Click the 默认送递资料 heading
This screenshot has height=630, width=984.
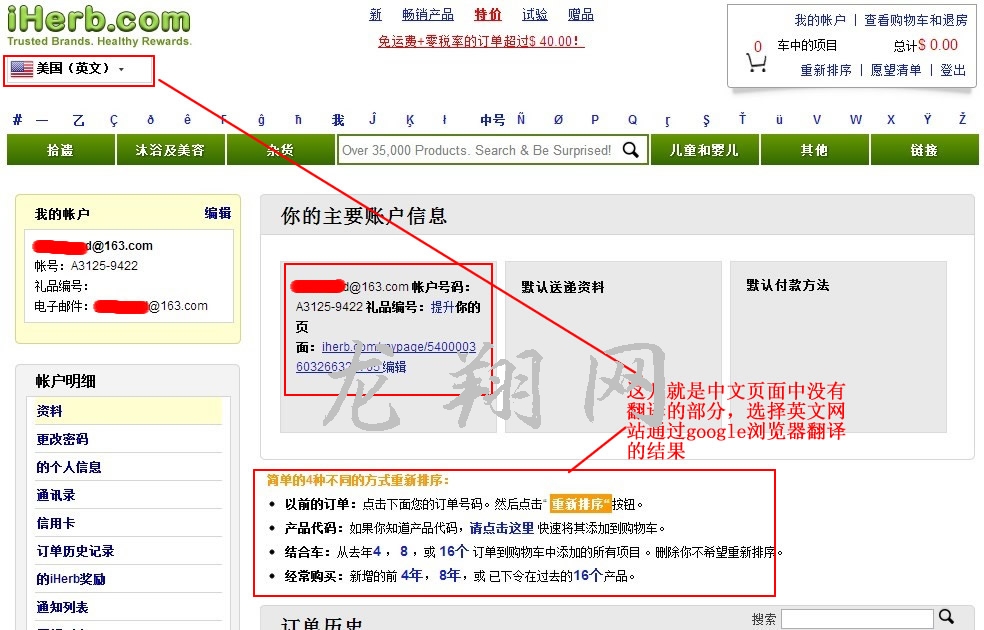click(562, 287)
